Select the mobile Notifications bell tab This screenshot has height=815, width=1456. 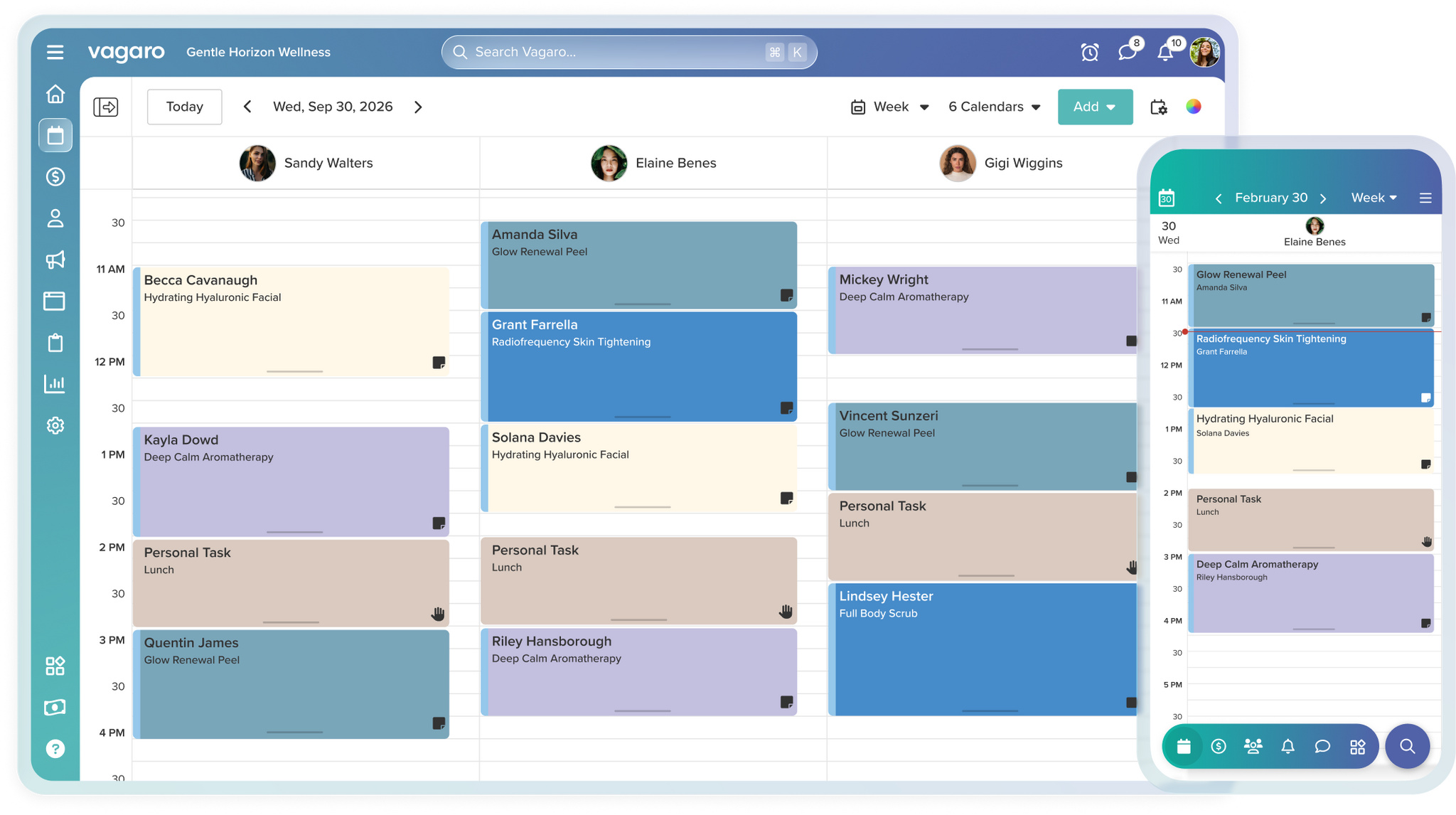1288,746
